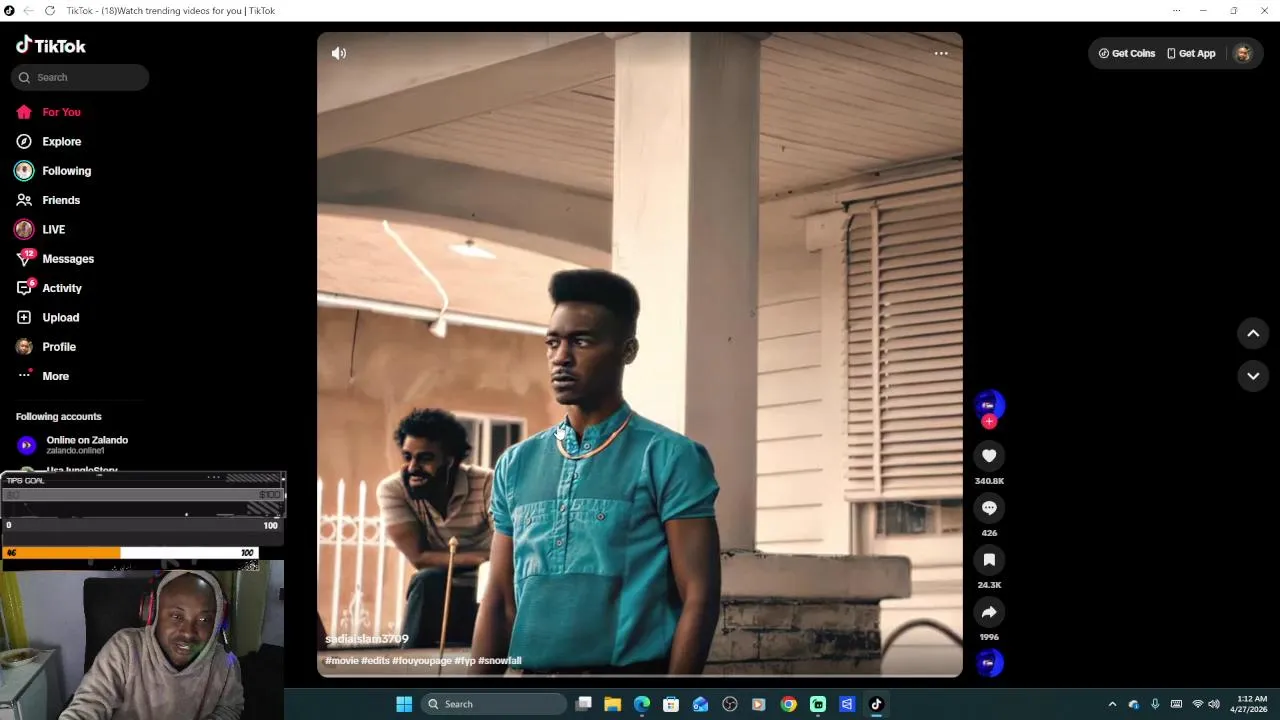Pause the playing video
The width and height of the screenshot is (1280, 720).
(x=640, y=355)
